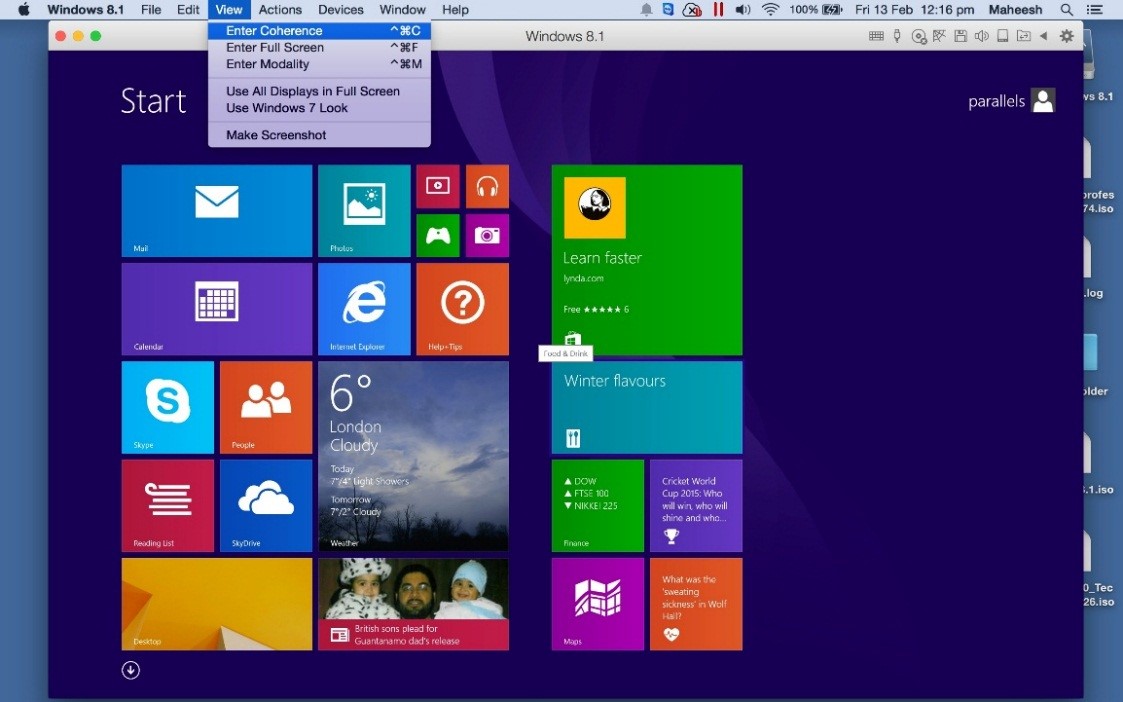Open the Parallels configuration gear

point(1066,36)
